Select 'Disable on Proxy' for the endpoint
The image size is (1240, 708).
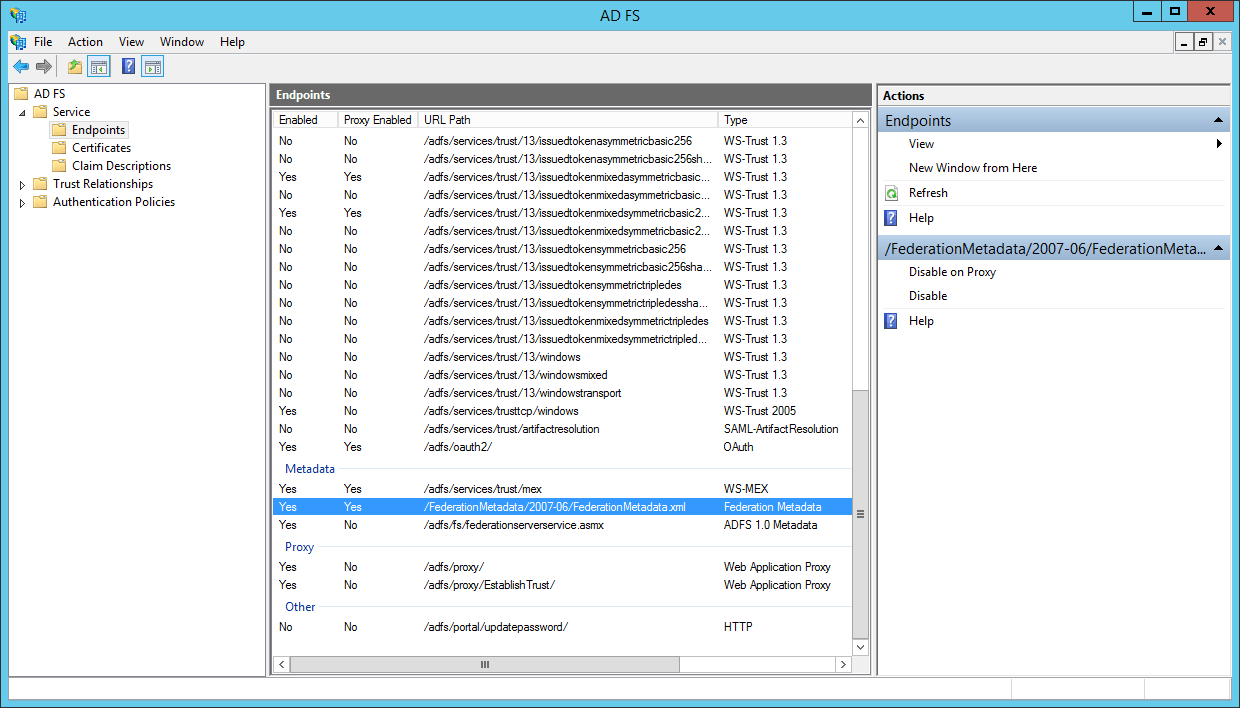[950, 271]
